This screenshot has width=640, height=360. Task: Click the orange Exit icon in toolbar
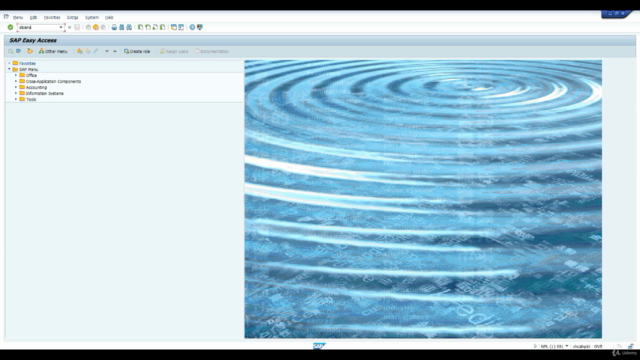pos(96,27)
